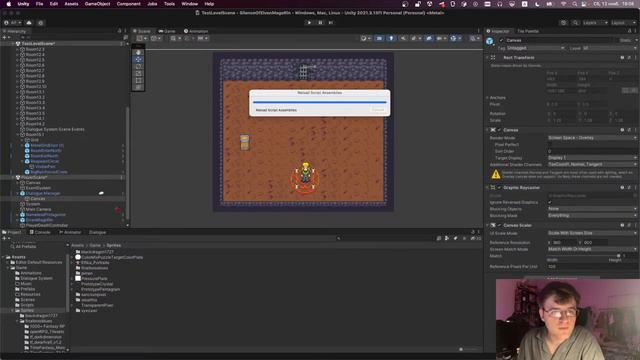Toggle the scene effects icon
This screenshot has height=360, width=640.
415,38
